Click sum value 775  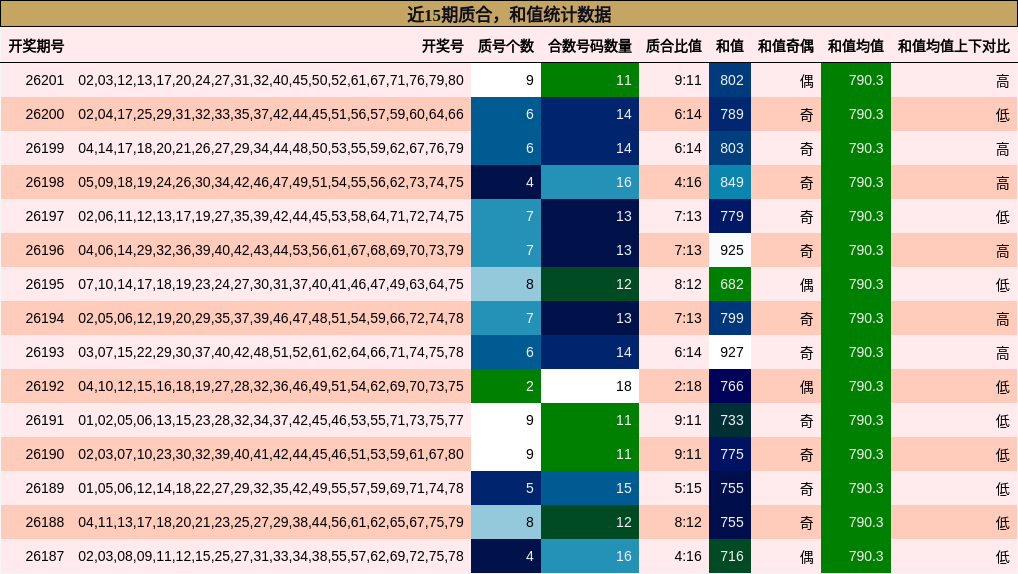click(730, 454)
